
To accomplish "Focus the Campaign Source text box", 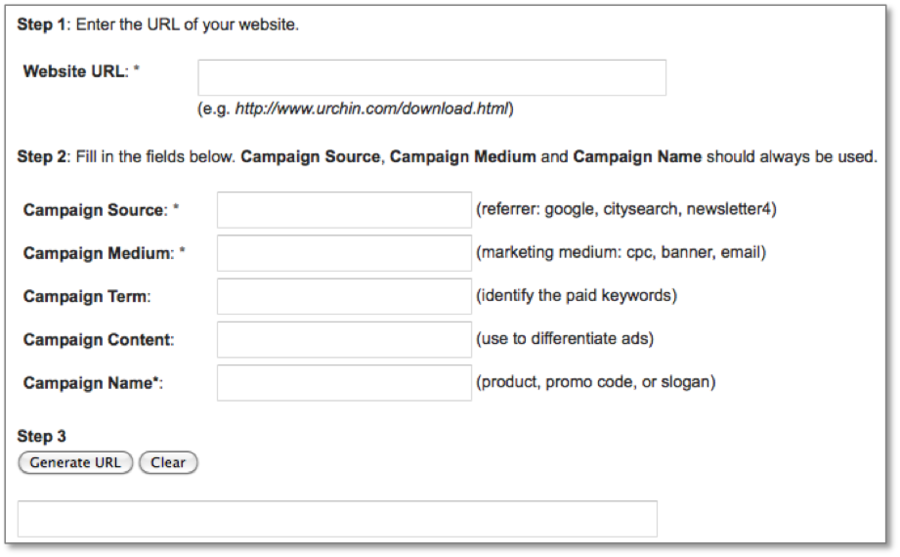I will click(x=344, y=210).
